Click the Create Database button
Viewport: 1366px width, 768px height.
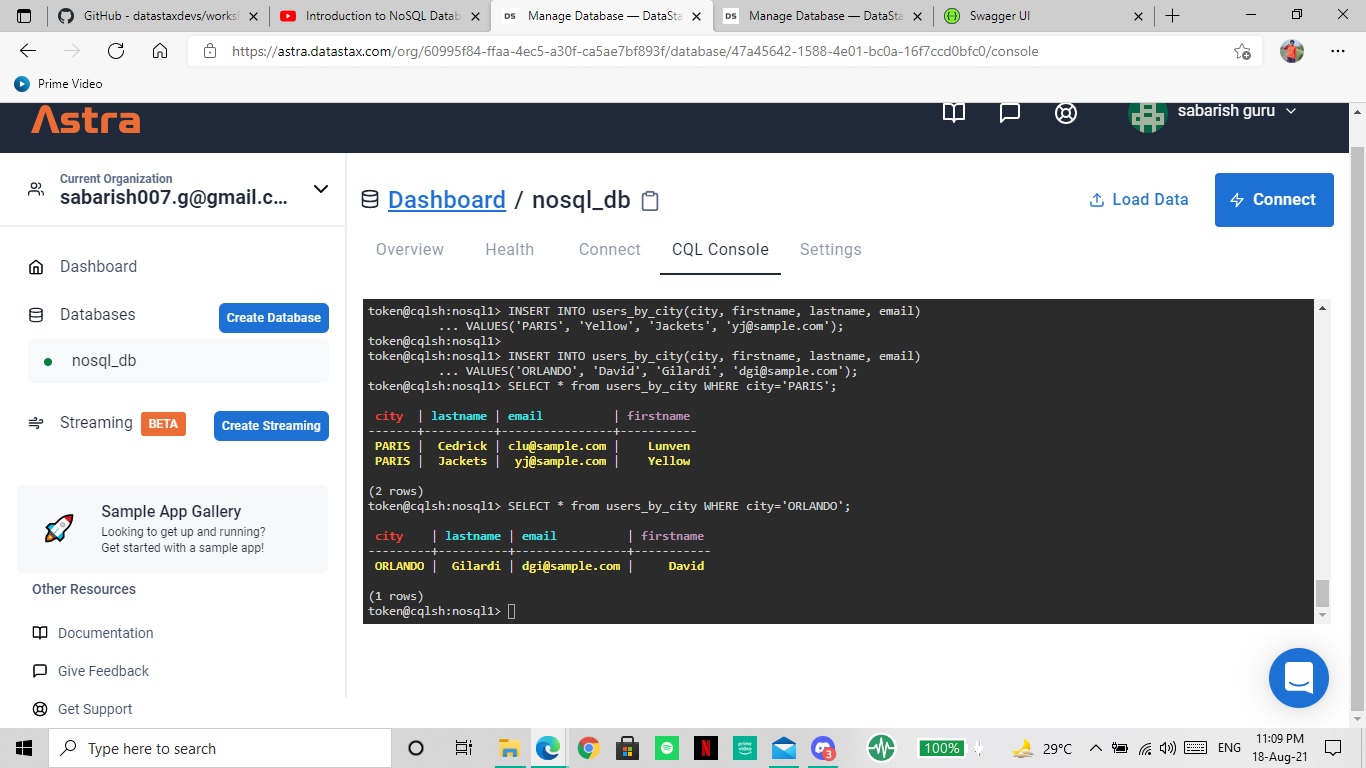273,317
